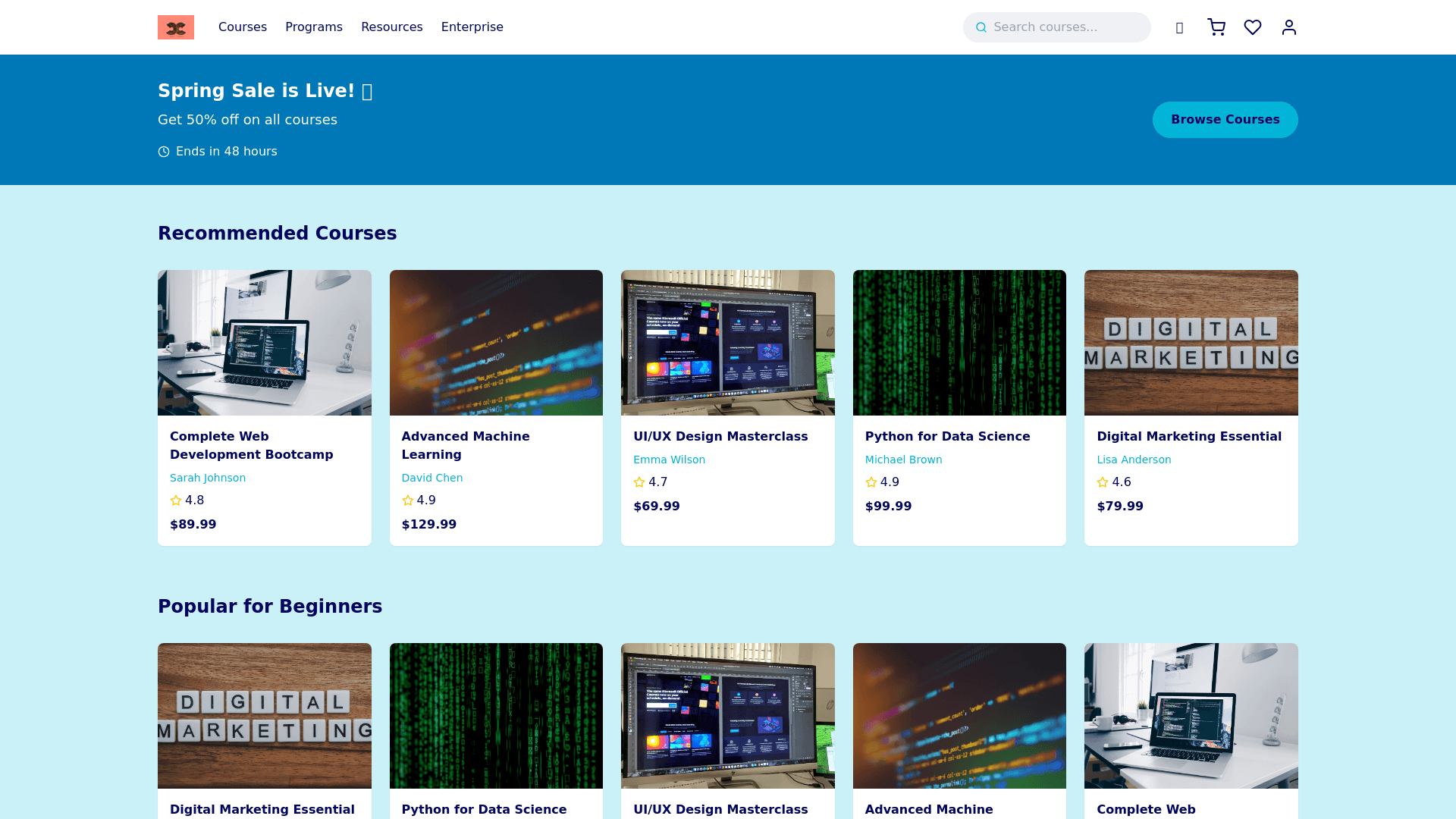Open the shopping cart
The image size is (1456, 819).
point(1216,27)
